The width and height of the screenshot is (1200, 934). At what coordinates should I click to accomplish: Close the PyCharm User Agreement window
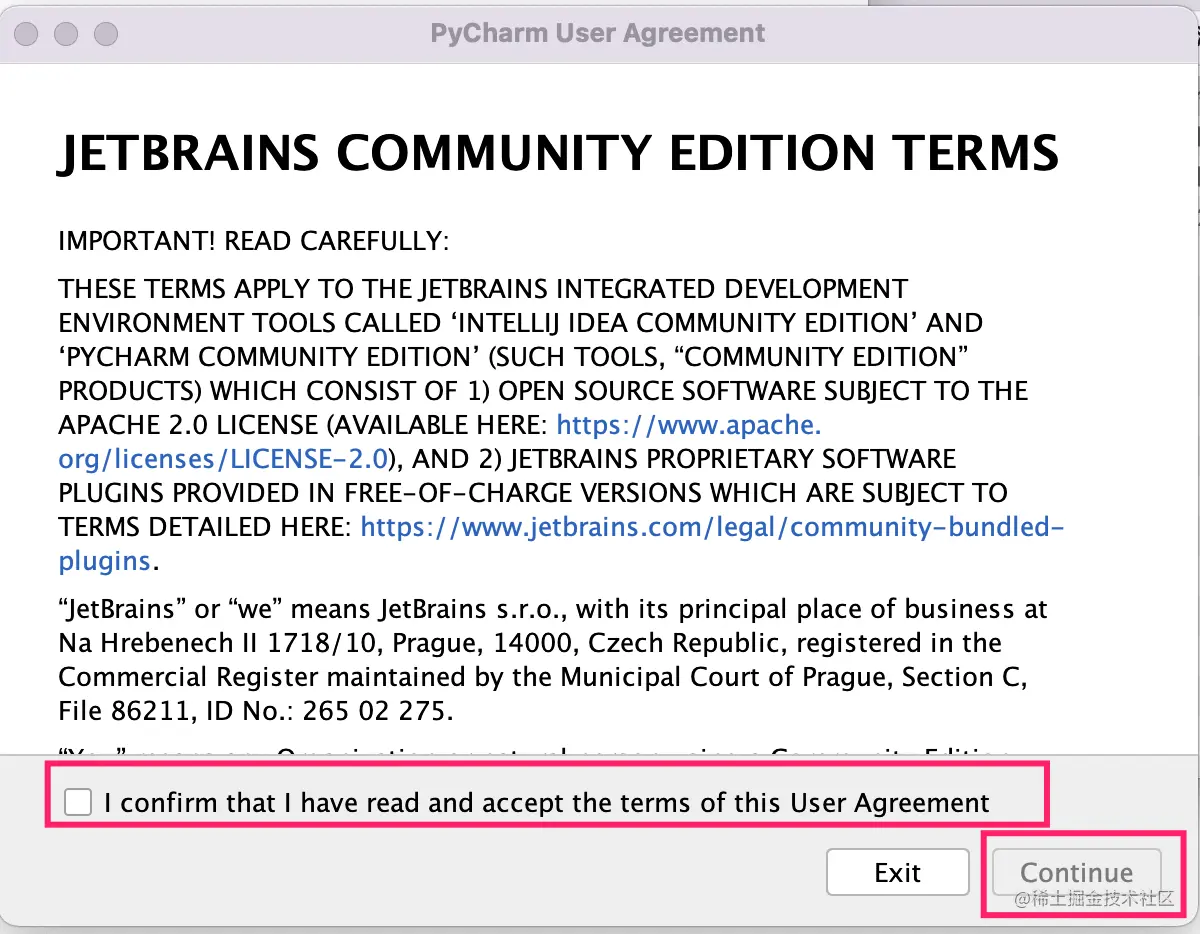27,34
